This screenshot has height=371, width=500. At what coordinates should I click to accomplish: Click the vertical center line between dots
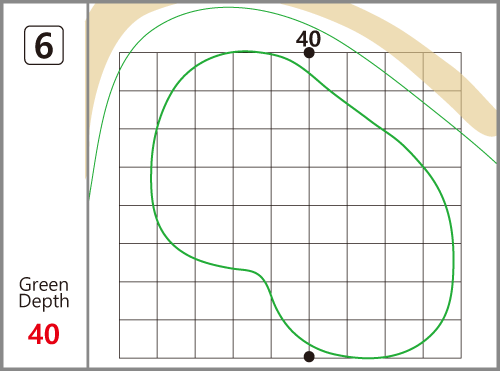point(309,205)
